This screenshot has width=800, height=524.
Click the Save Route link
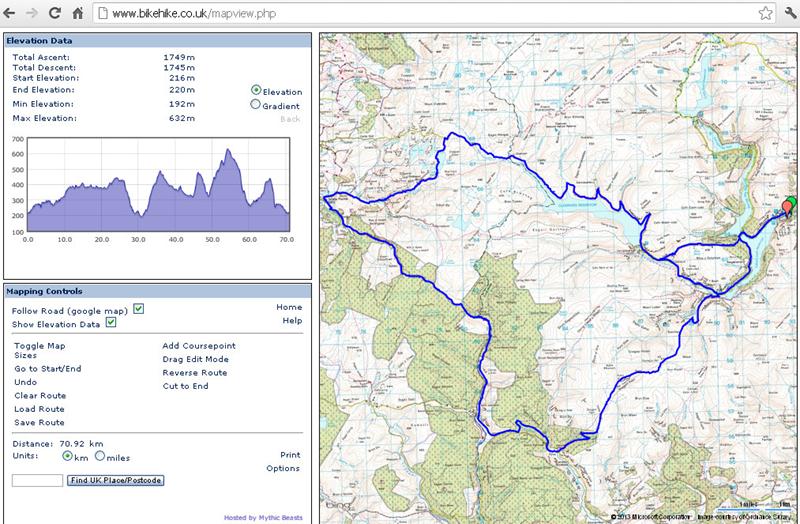coord(39,422)
